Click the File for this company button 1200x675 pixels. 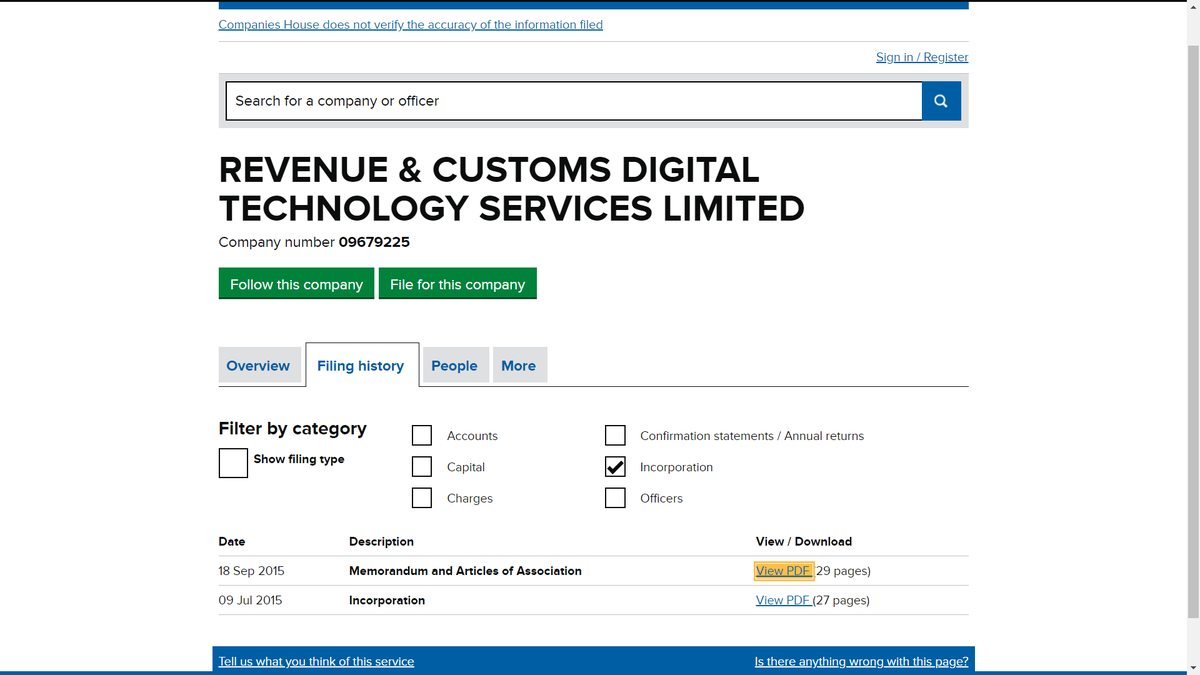pyautogui.click(x=457, y=284)
